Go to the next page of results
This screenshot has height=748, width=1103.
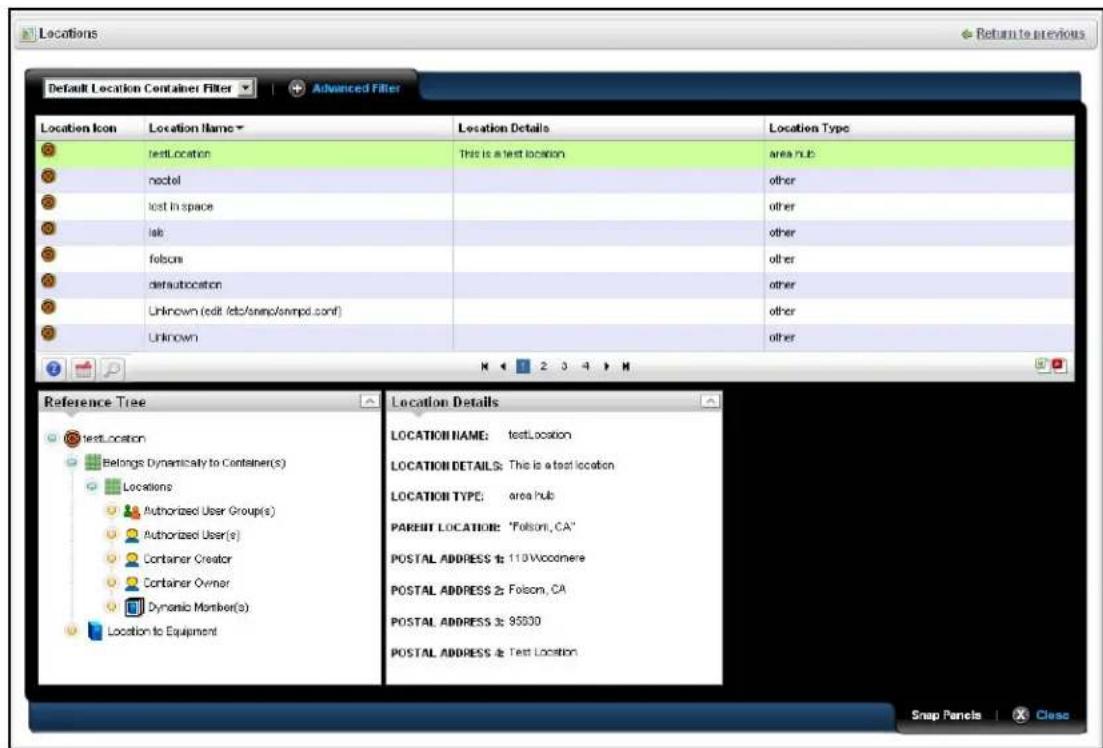pos(606,367)
